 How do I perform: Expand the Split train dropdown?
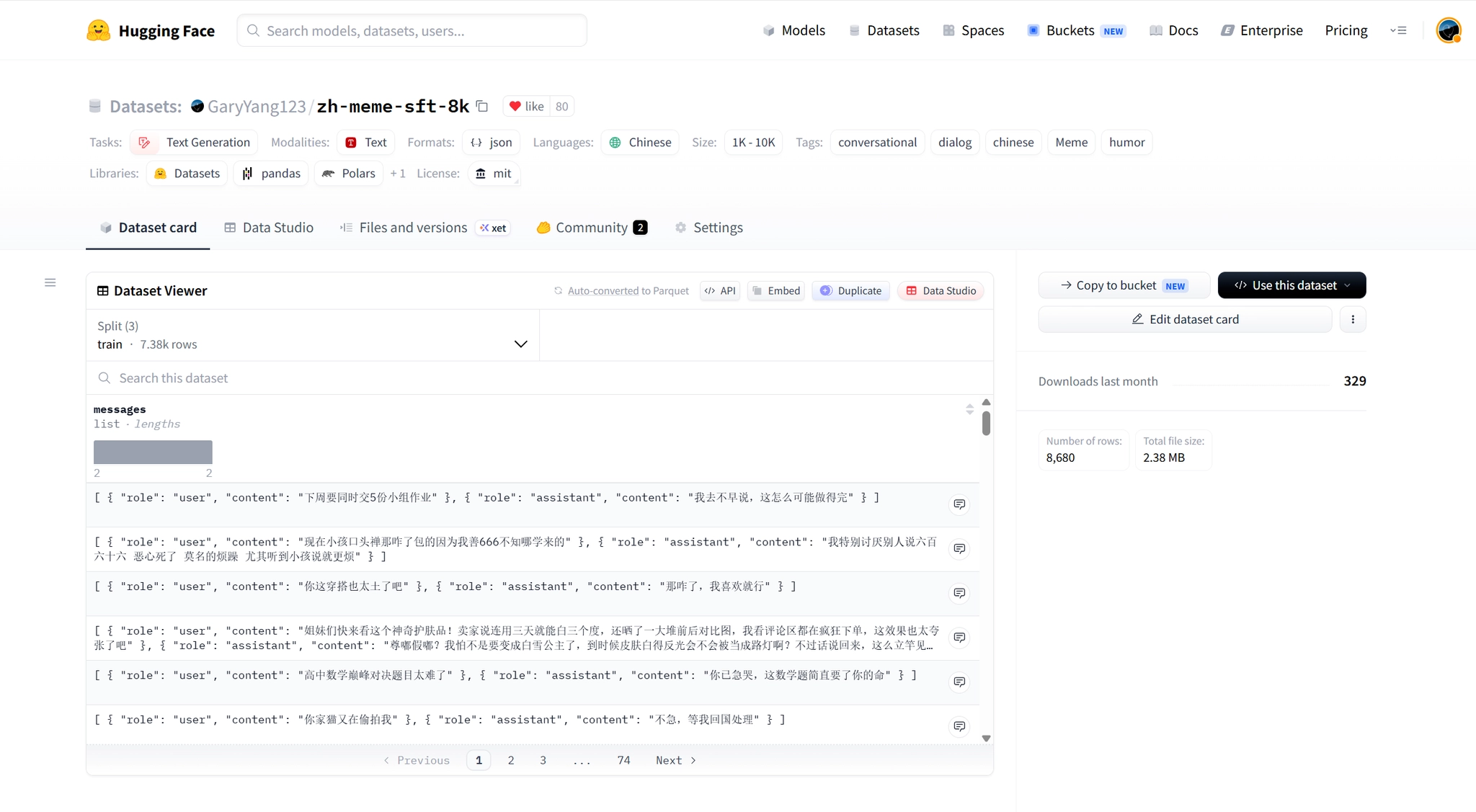tap(313, 335)
